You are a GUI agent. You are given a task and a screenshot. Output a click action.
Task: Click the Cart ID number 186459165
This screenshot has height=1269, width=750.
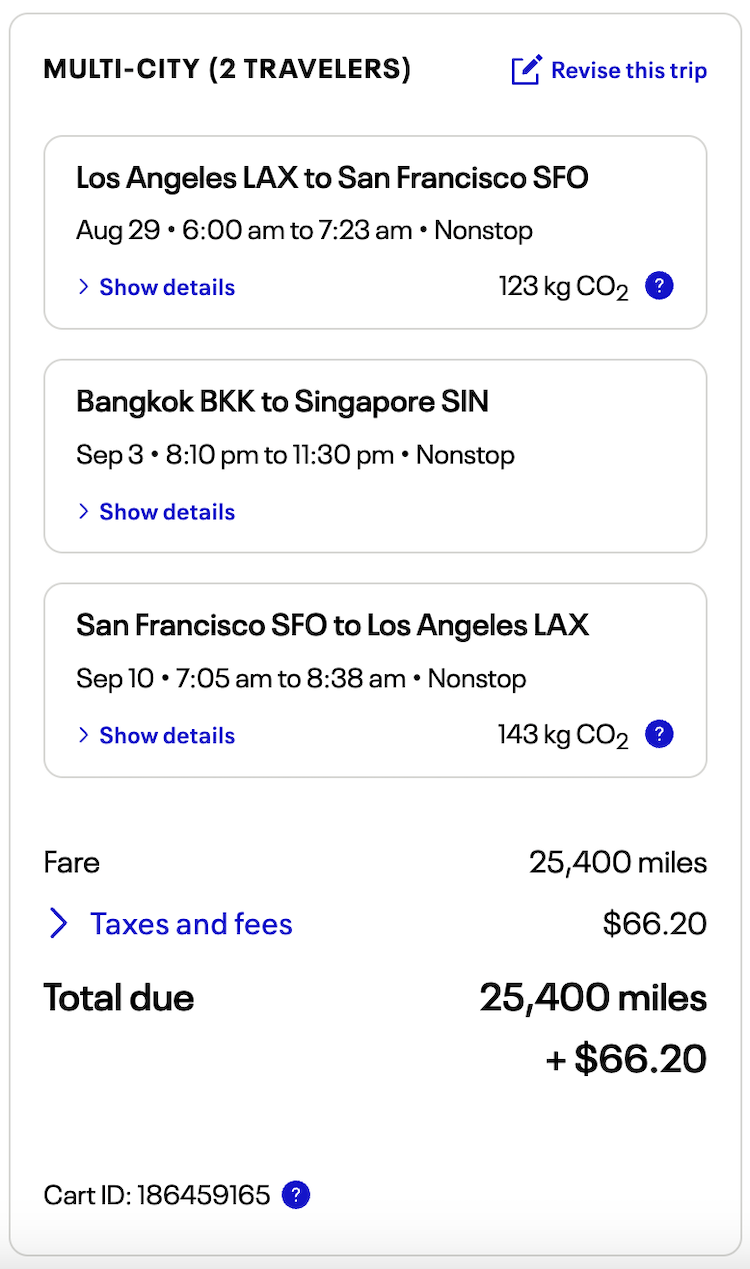[x=203, y=1195]
